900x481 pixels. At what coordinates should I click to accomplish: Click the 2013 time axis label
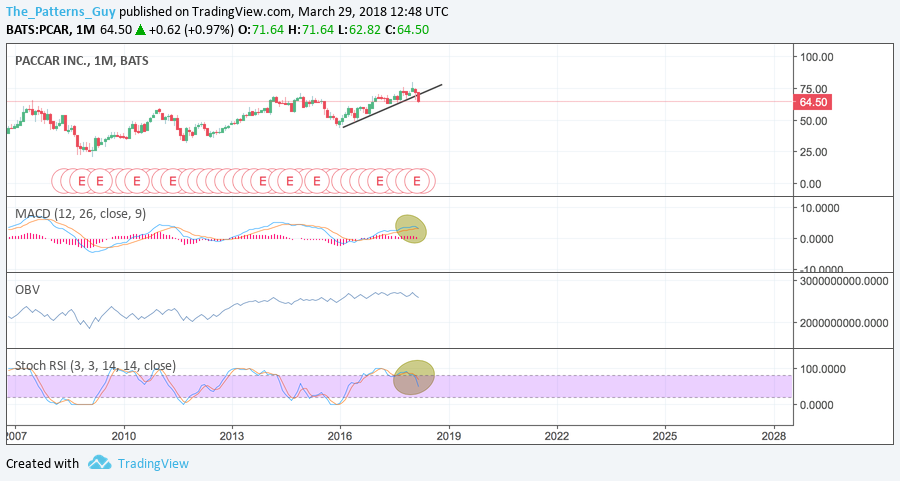coord(232,436)
